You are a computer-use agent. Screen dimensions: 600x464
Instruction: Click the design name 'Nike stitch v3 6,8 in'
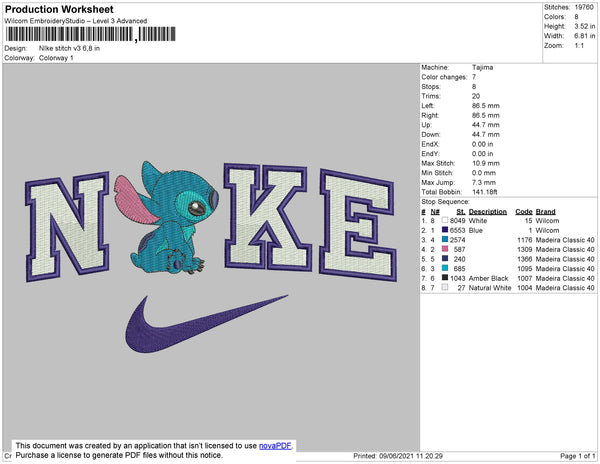pos(69,49)
